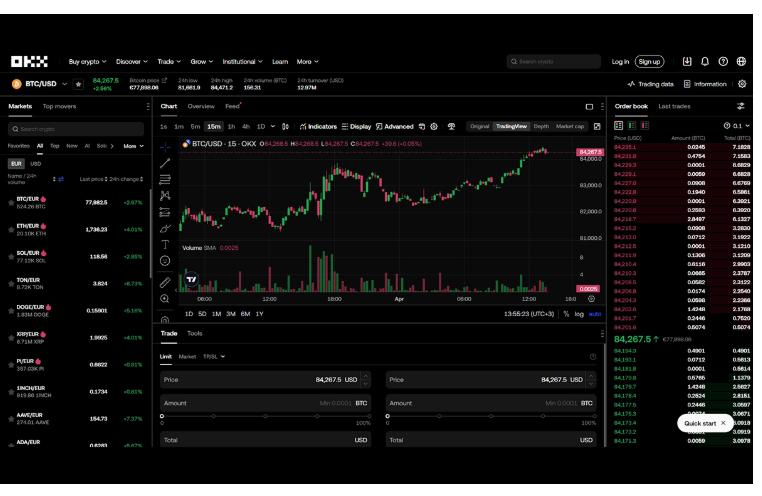762x496 pixels.
Task: Switch currency filter to USD
Action: [x=35, y=163]
